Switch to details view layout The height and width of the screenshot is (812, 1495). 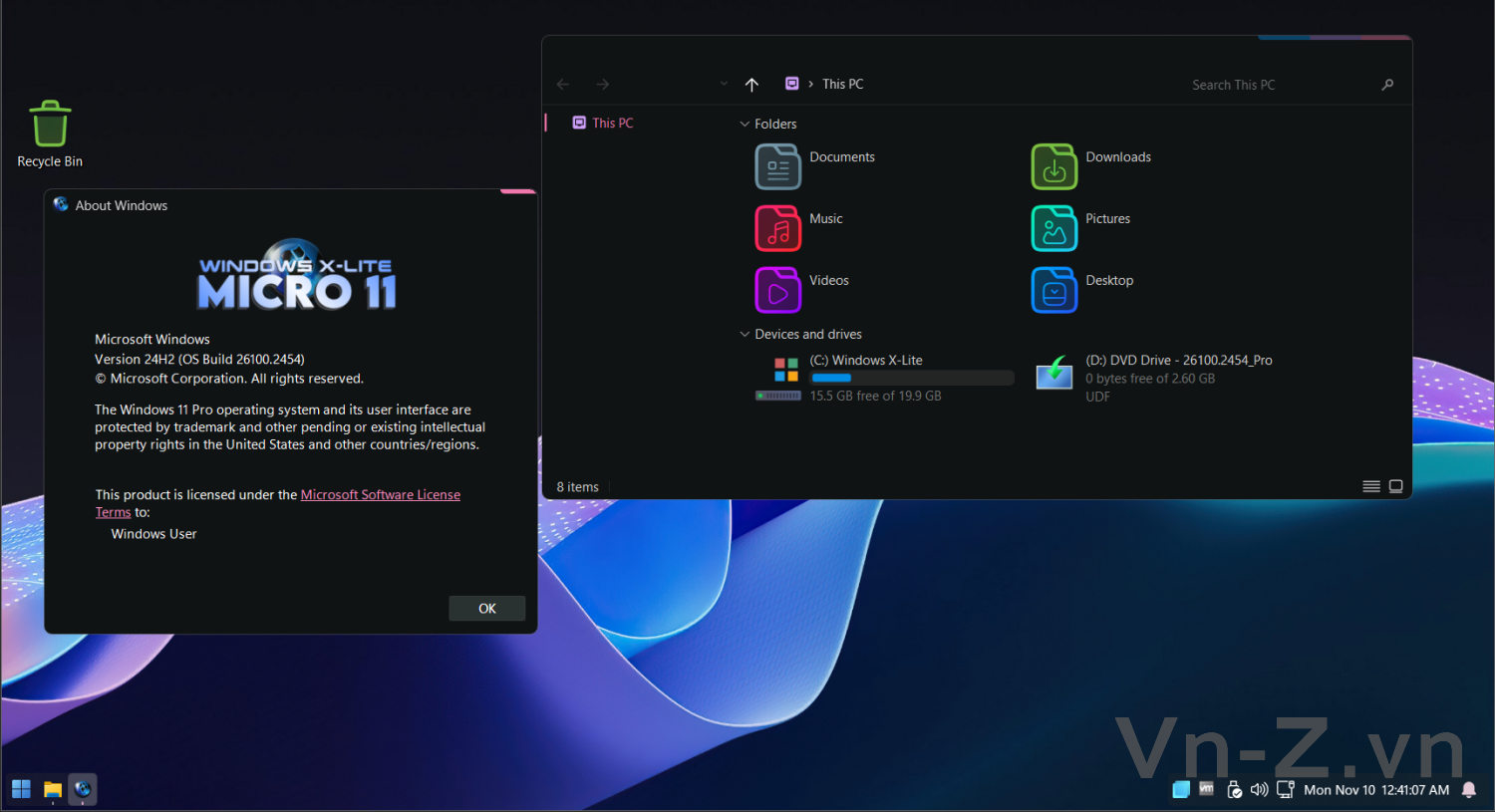[1371, 486]
